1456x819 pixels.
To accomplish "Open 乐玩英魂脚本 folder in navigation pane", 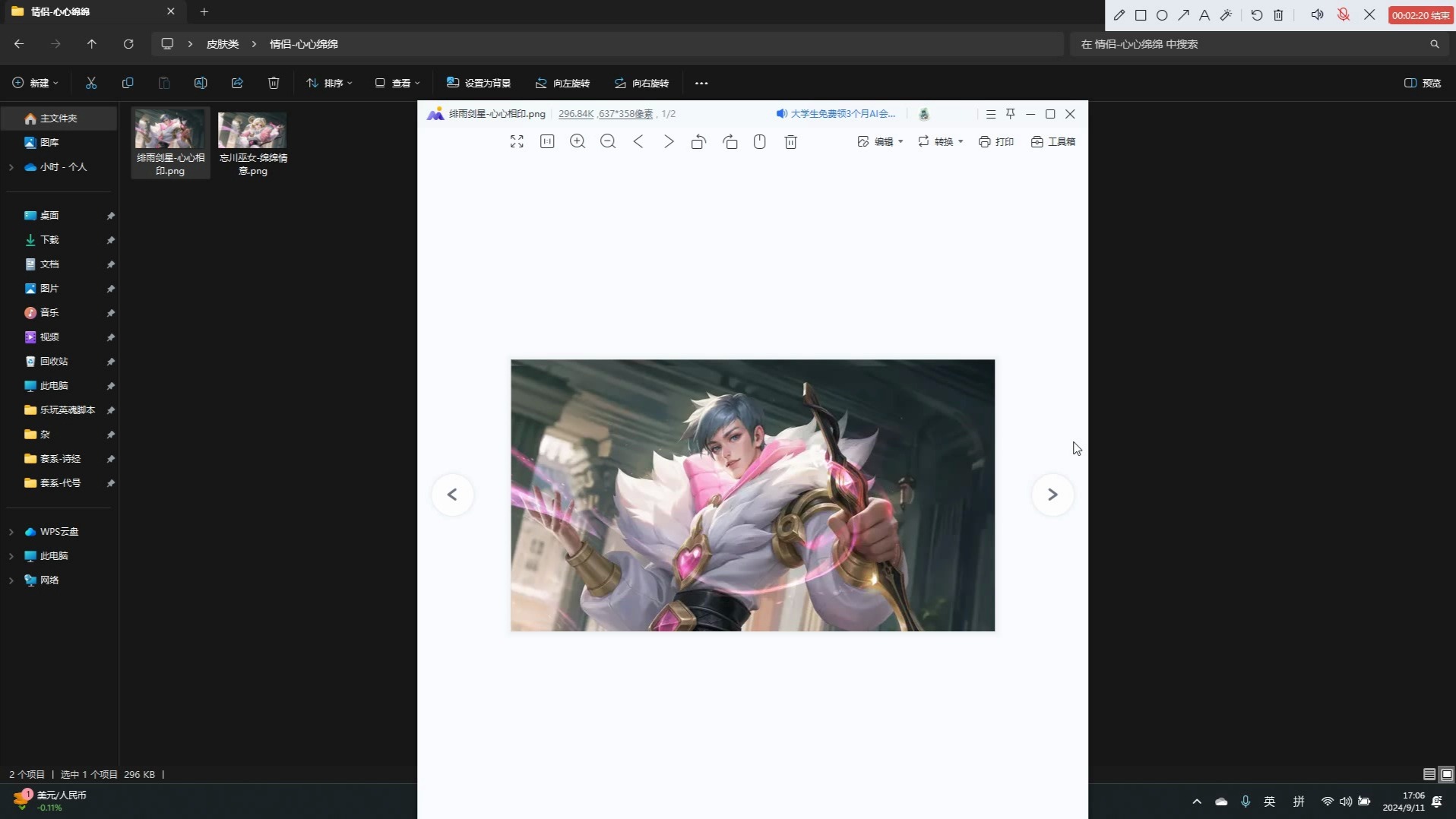I will point(59,410).
